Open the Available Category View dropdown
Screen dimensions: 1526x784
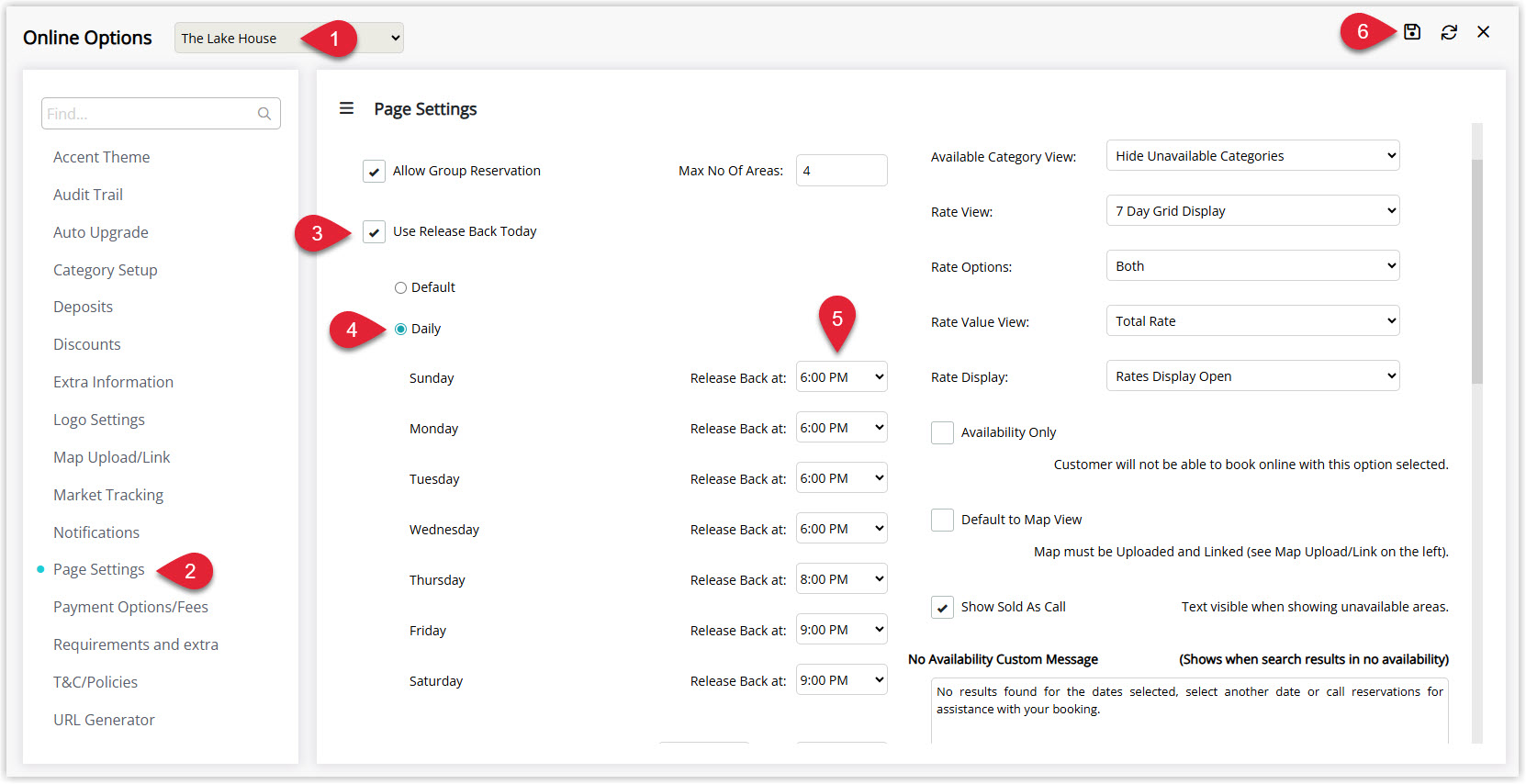1252,155
